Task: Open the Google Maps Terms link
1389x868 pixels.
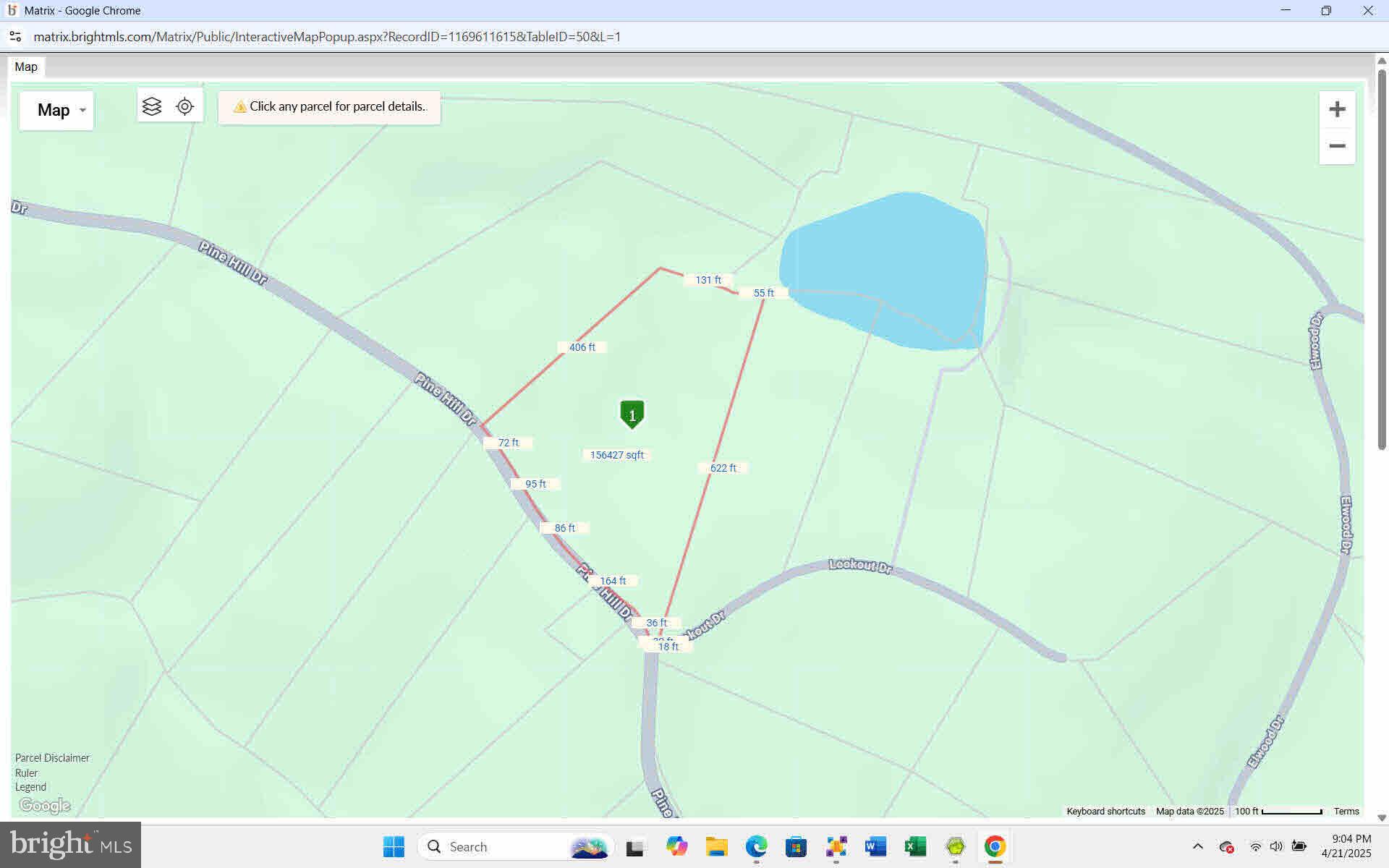Action: click(x=1346, y=812)
